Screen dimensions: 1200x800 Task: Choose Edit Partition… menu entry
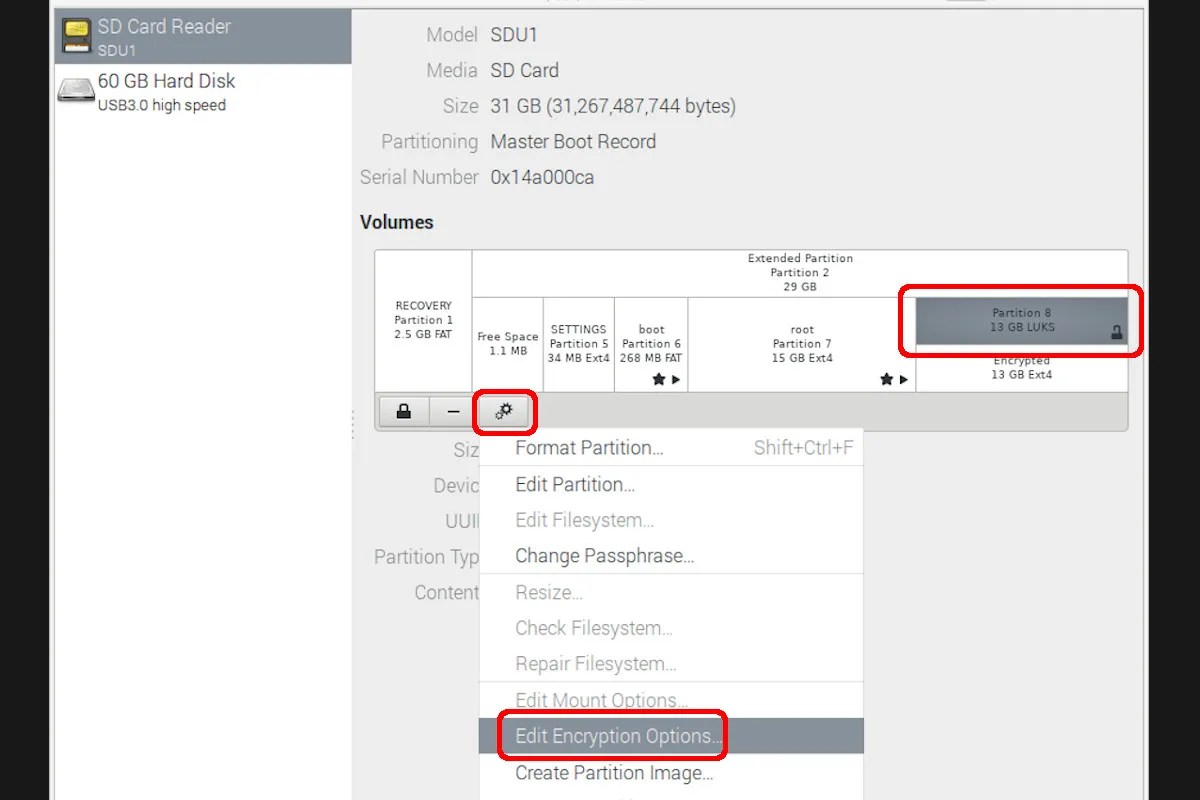click(671, 484)
